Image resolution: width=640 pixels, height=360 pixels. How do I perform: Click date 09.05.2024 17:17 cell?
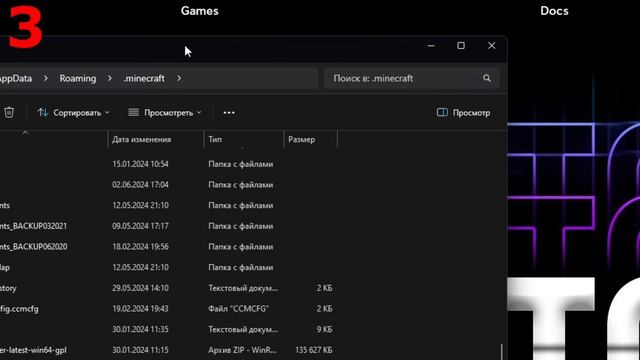[140, 226]
